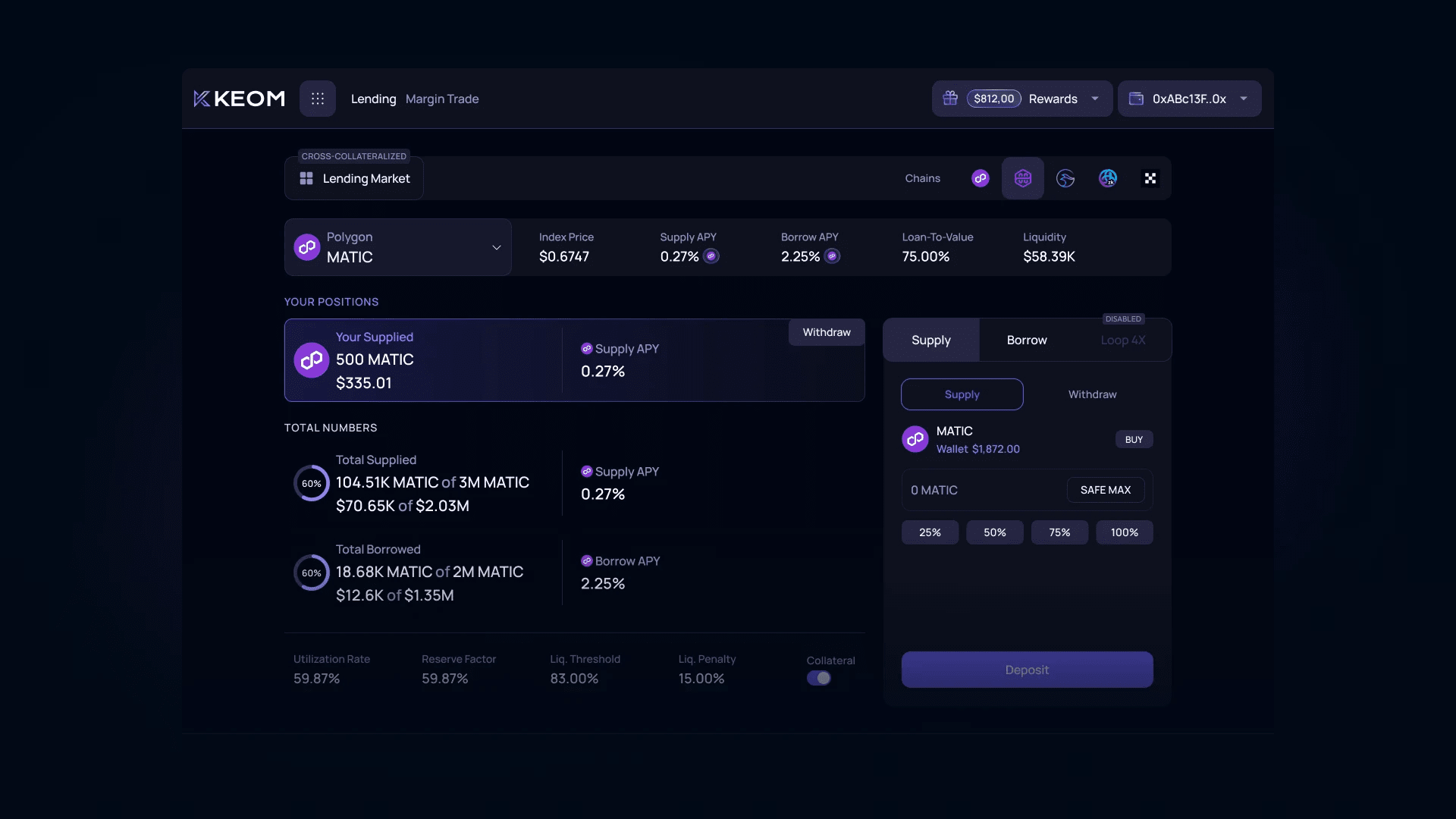Click the Lending Market grid icon
Screen dimensions: 1456x819
[x=306, y=178]
